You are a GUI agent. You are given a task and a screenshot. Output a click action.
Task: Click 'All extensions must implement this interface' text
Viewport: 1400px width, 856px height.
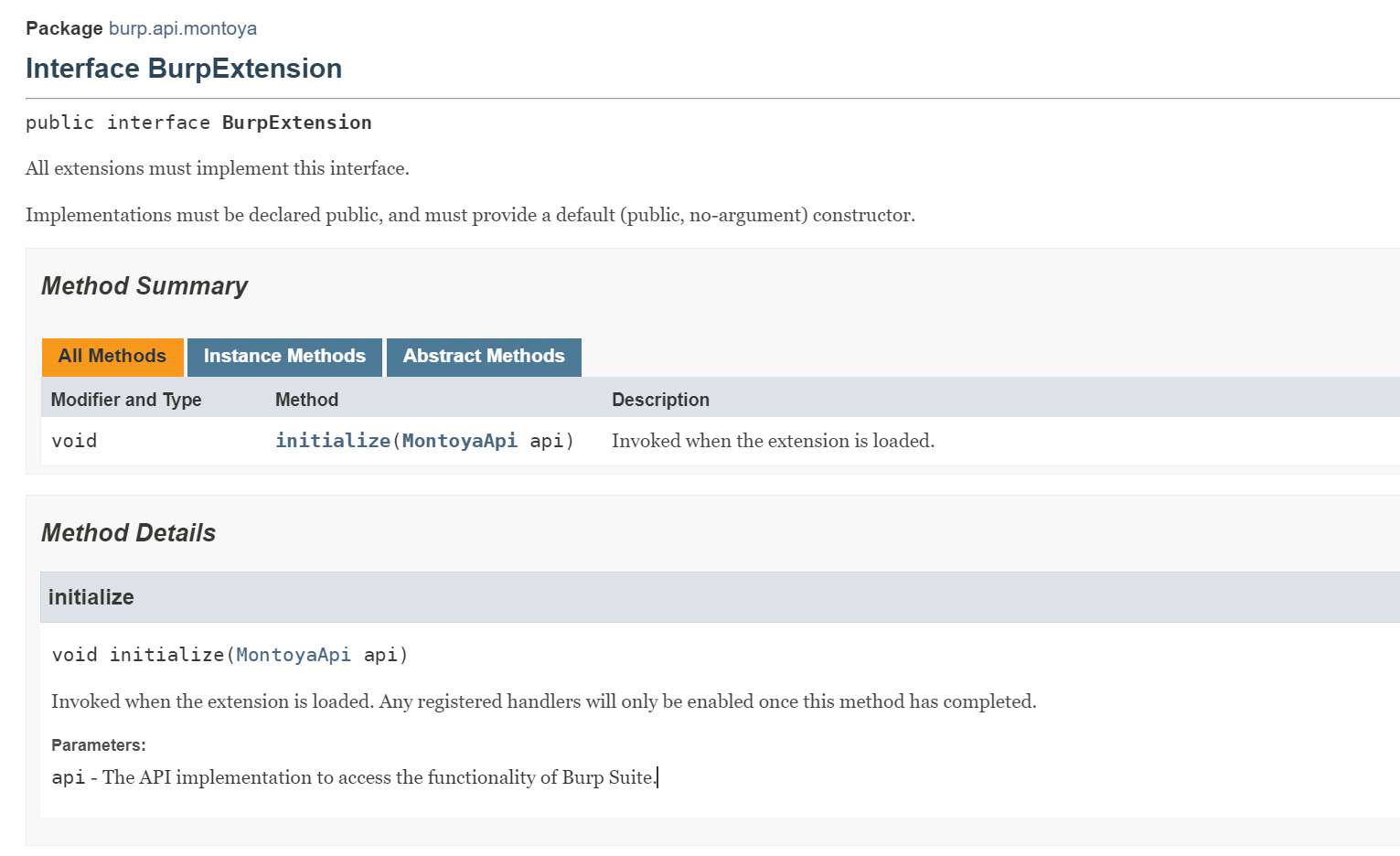point(218,168)
